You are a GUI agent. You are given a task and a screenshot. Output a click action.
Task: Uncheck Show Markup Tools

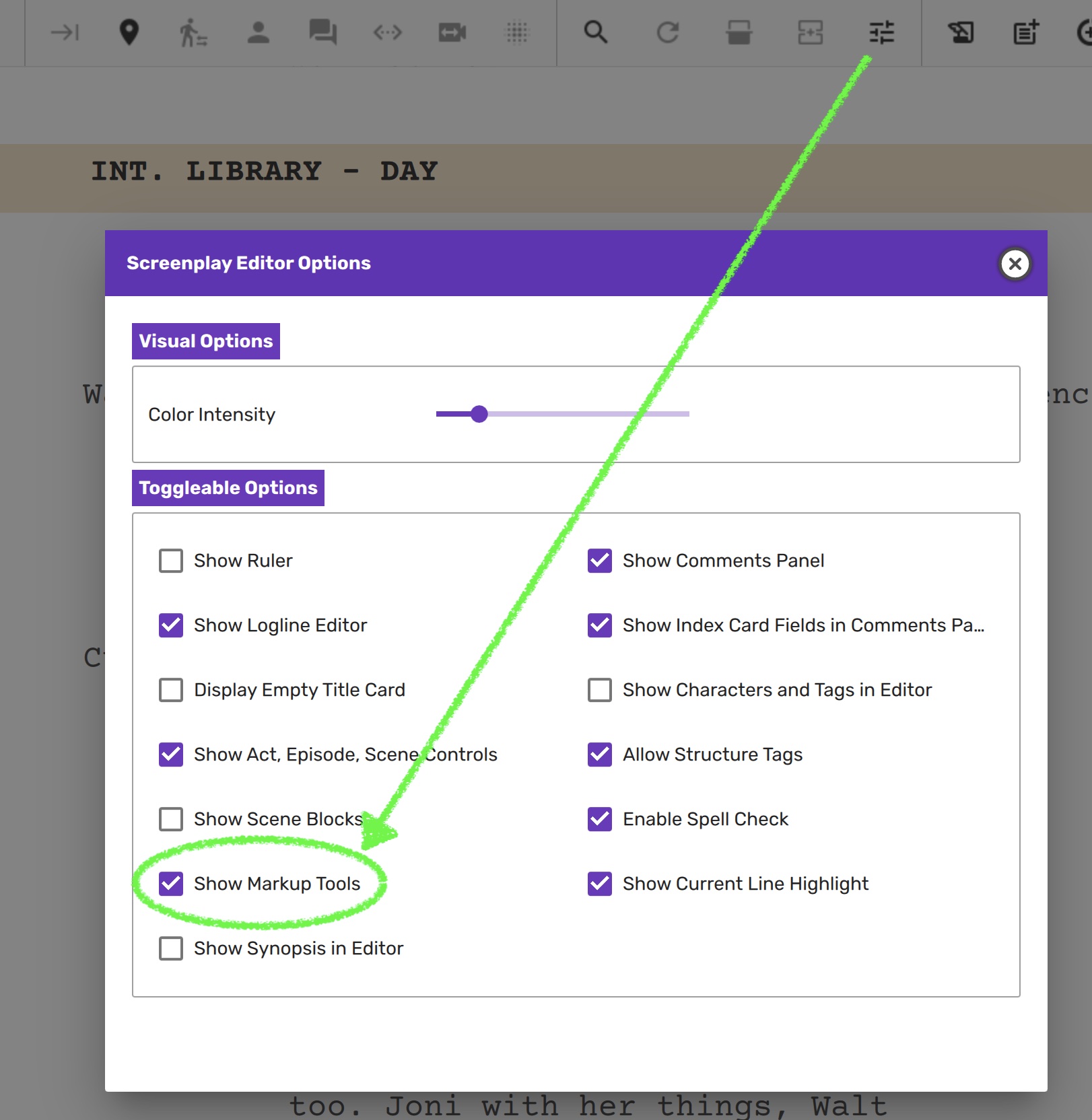171,884
